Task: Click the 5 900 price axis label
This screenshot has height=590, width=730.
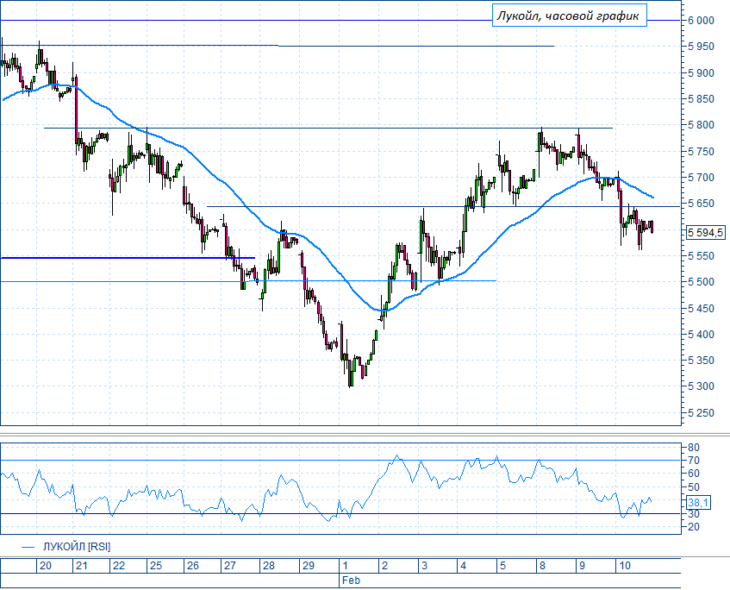Action: click(x=701, y=73)
